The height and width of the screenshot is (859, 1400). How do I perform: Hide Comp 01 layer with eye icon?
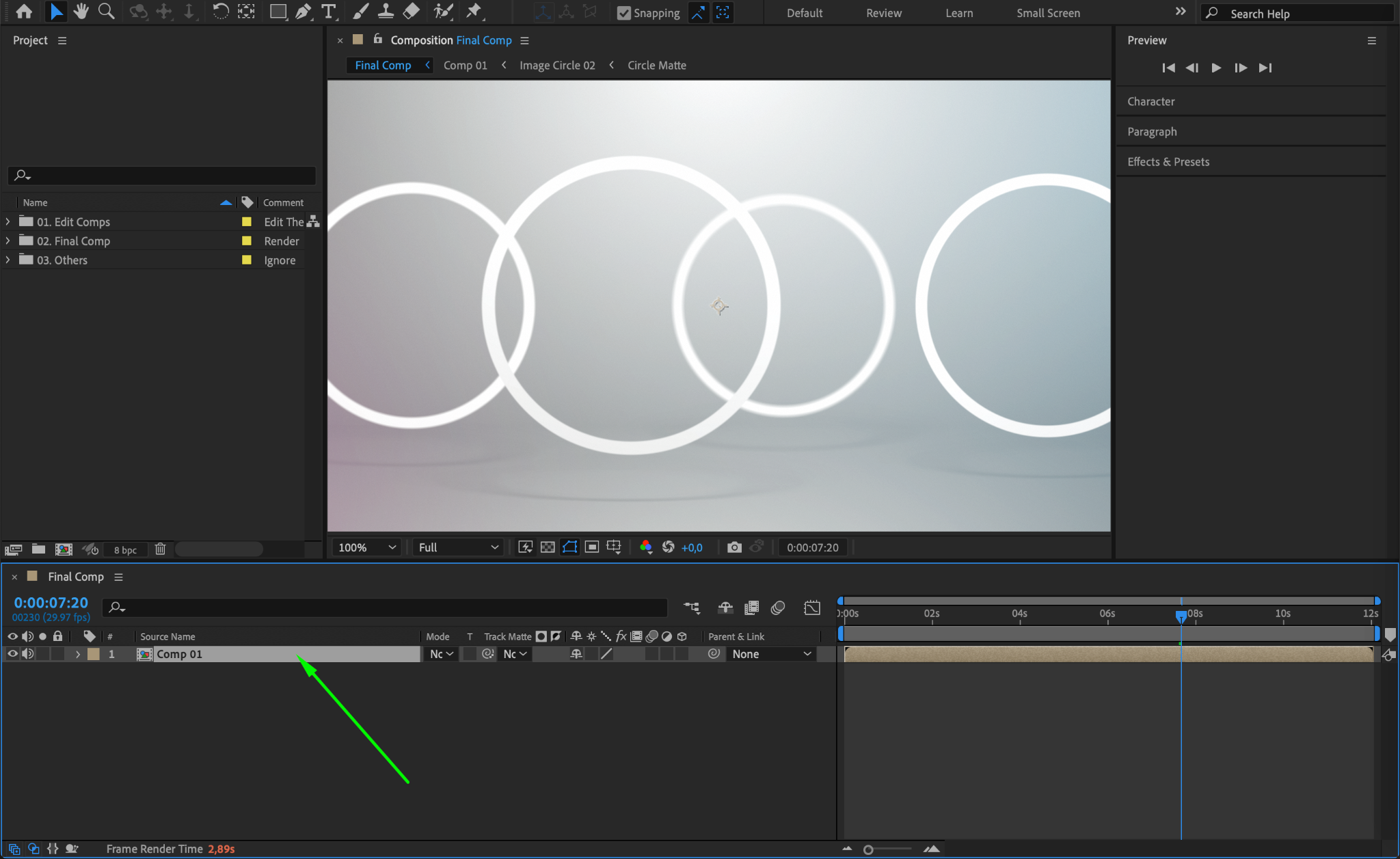[x=12, y=654]
